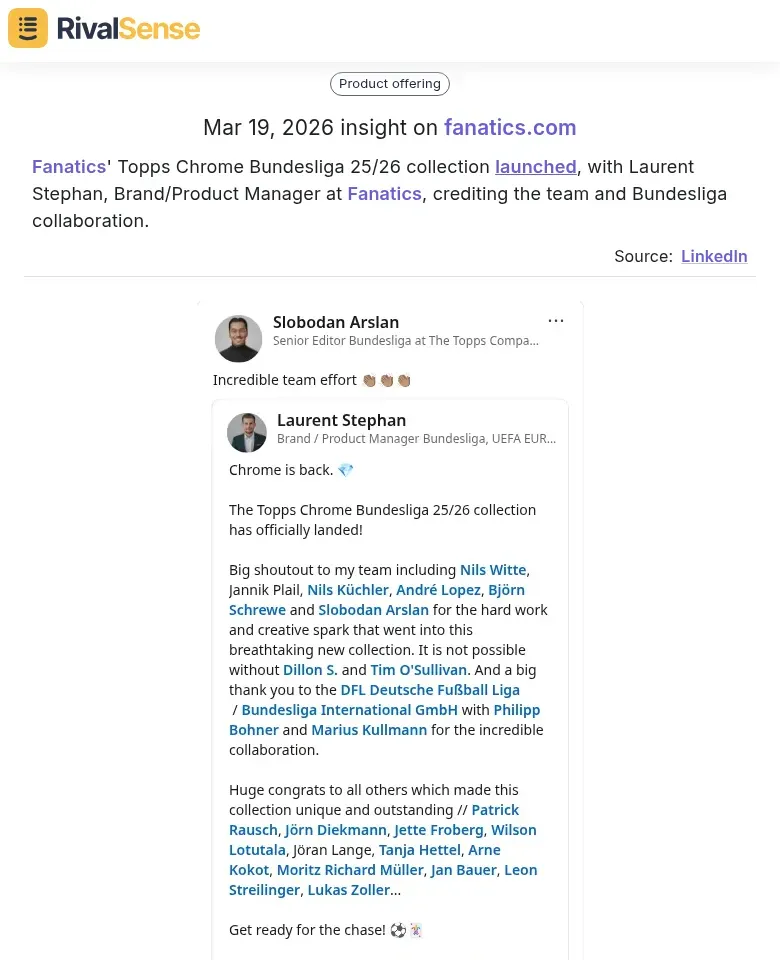780x960 pixels.
Task: Open Tanja Hettel's profile mention
Action: pyautogui.click(x=420, y=850)
